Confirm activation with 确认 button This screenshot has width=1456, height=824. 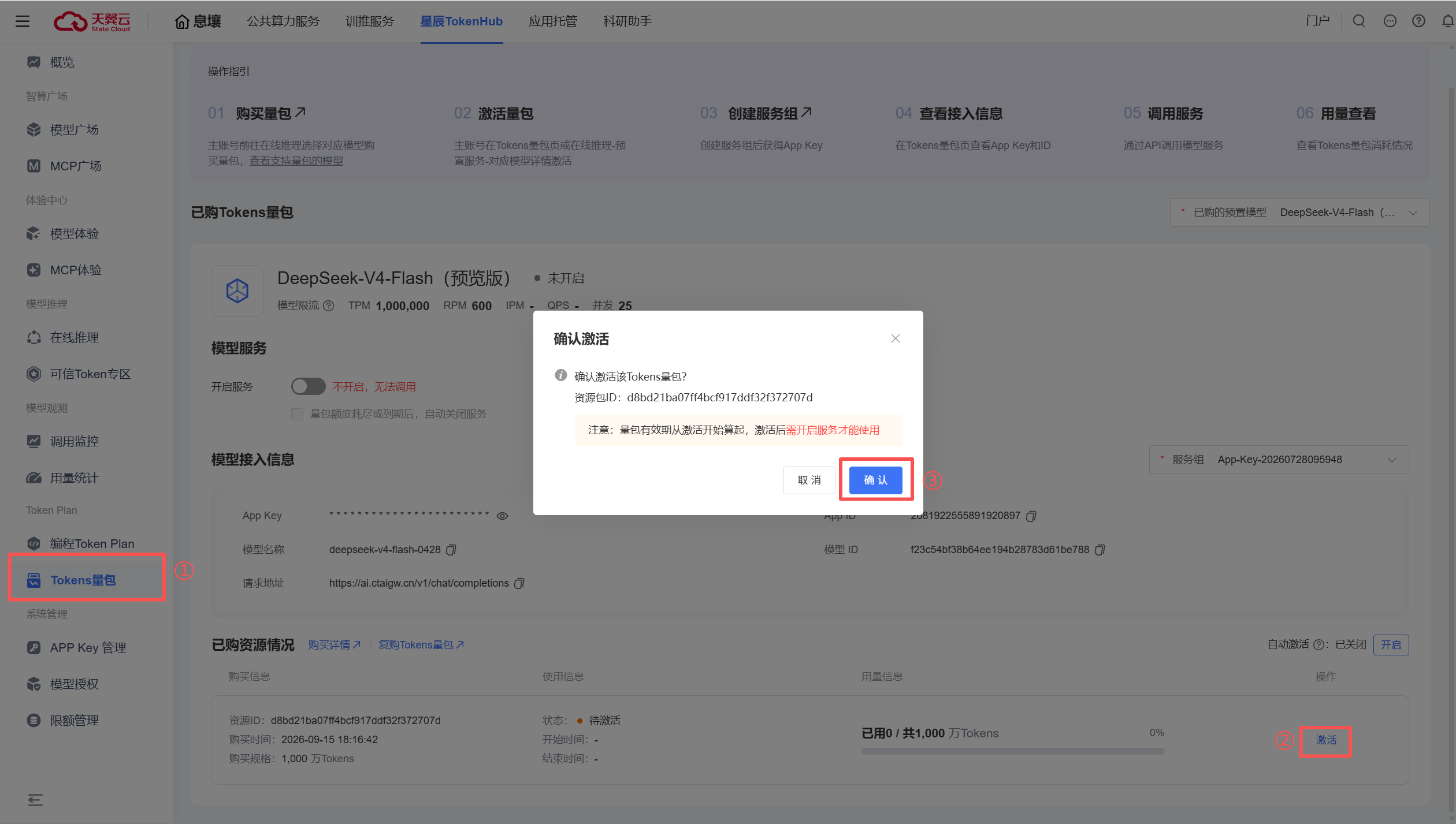pyautogui.click(x=875, y=480)
